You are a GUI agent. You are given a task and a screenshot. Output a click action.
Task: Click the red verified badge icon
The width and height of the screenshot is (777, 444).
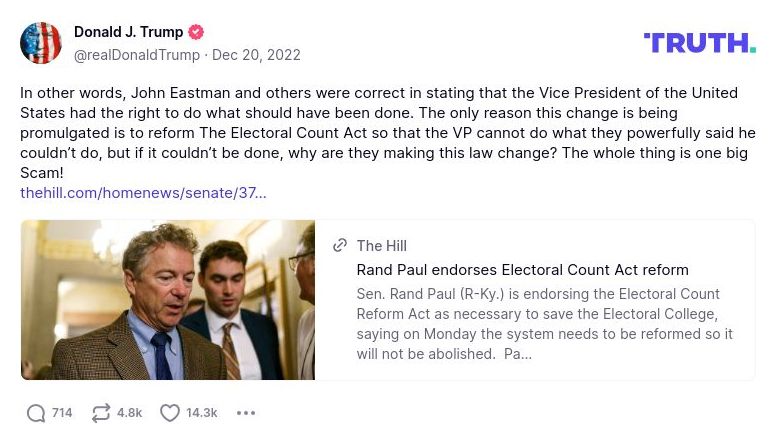197,32
